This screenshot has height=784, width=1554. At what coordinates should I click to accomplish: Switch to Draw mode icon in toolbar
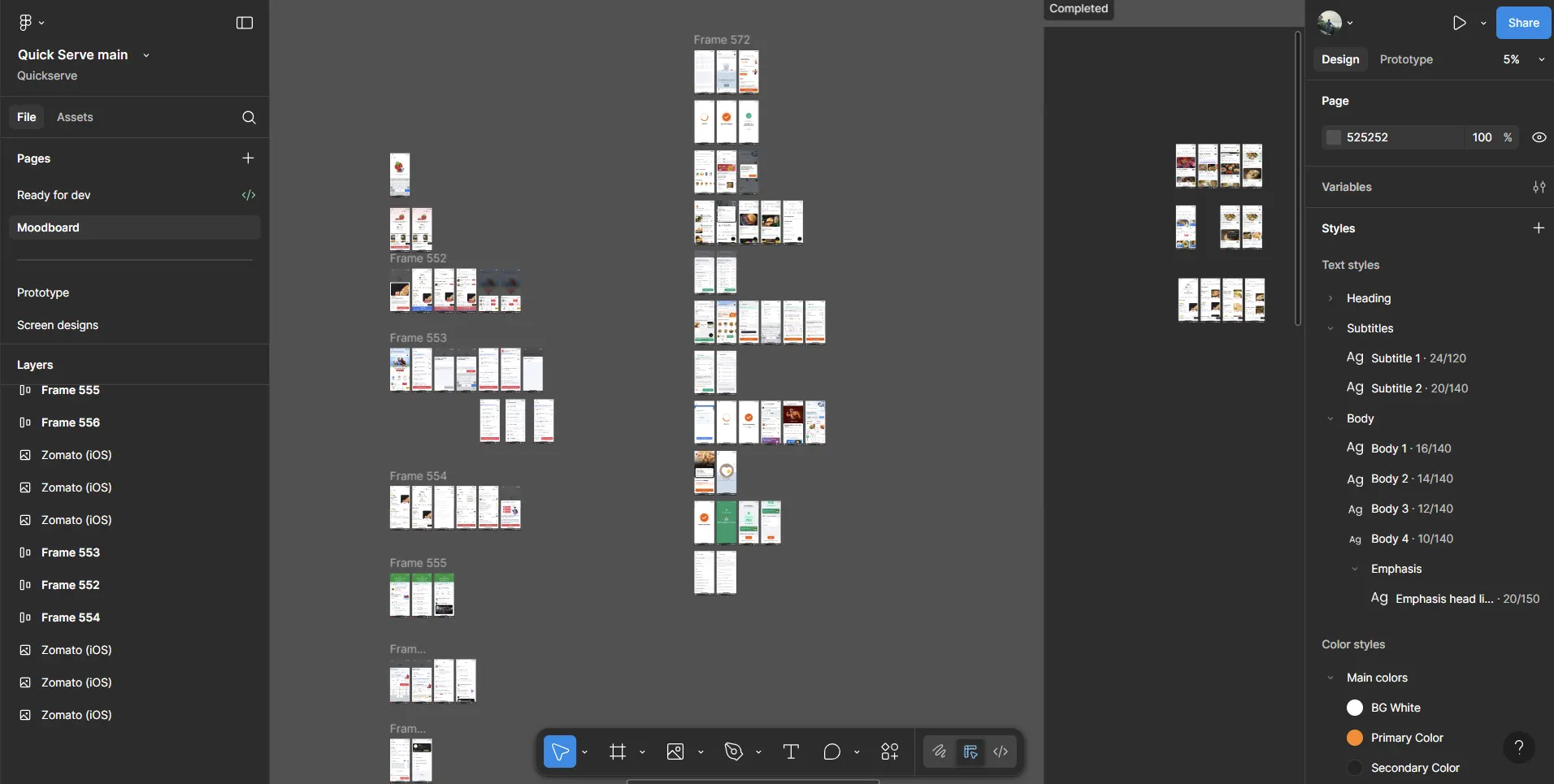tap(940, 752)
